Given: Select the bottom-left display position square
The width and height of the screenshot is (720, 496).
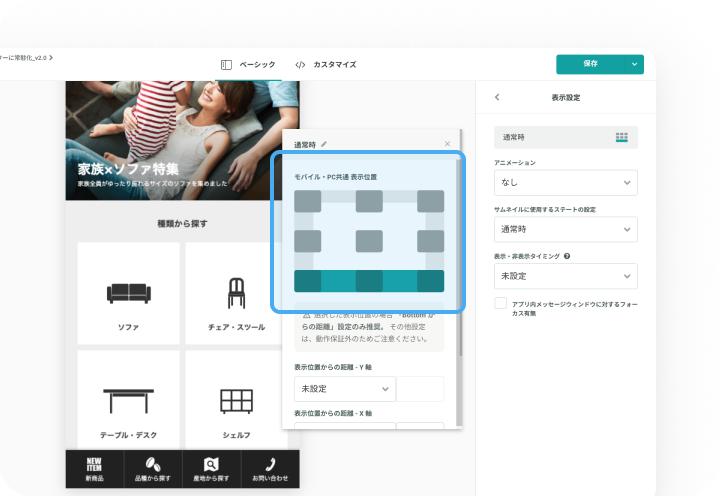Looking at the screenshot, I should [308, 281].
